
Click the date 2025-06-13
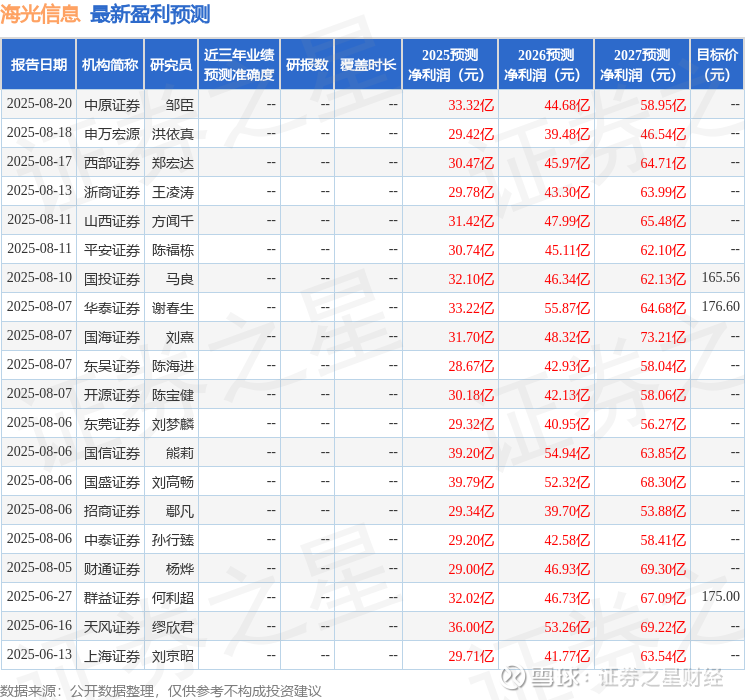point(39,654)
